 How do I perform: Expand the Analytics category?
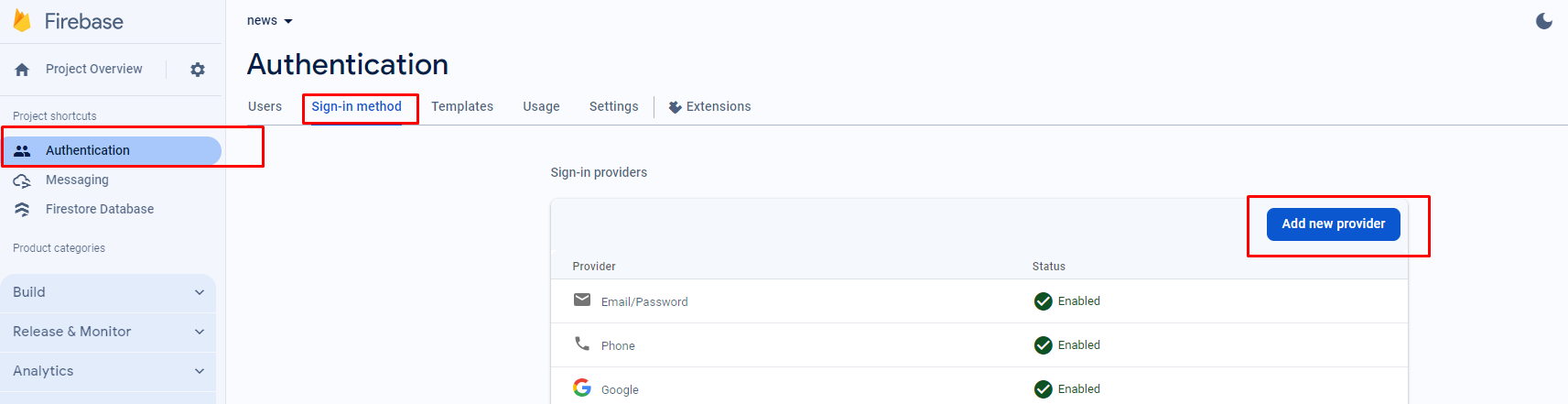point(108,371)
